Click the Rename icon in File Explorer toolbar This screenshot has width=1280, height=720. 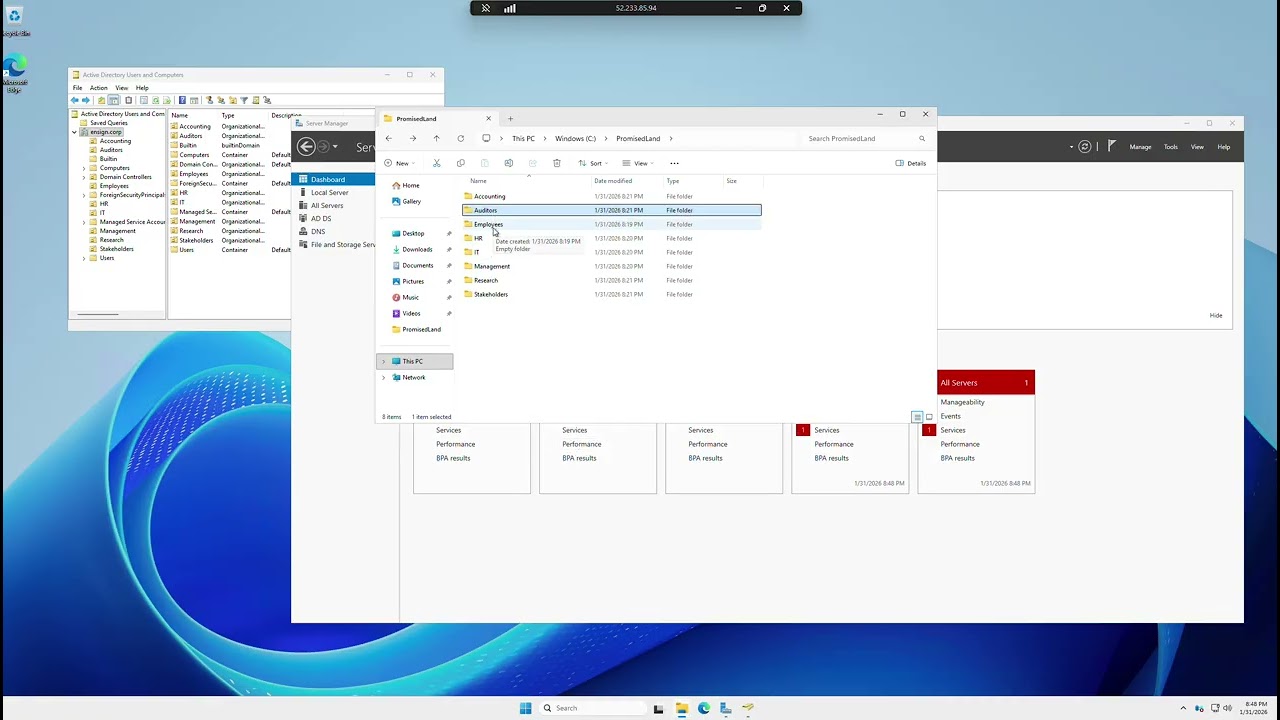pyautogui.click(x=508, y=163)
